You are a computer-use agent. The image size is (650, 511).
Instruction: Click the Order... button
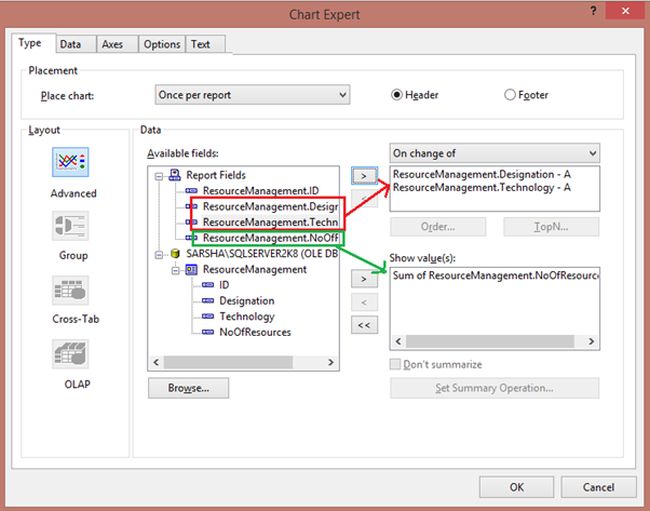pyautogui.click(x=438, y=227)
